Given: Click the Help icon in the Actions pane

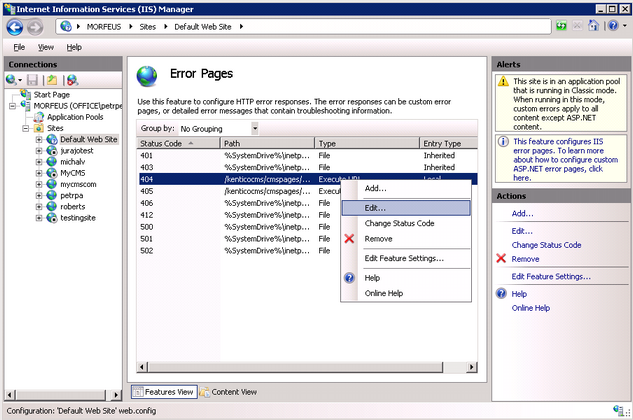Looking at the screenshot, I should (x=501, y=293).
